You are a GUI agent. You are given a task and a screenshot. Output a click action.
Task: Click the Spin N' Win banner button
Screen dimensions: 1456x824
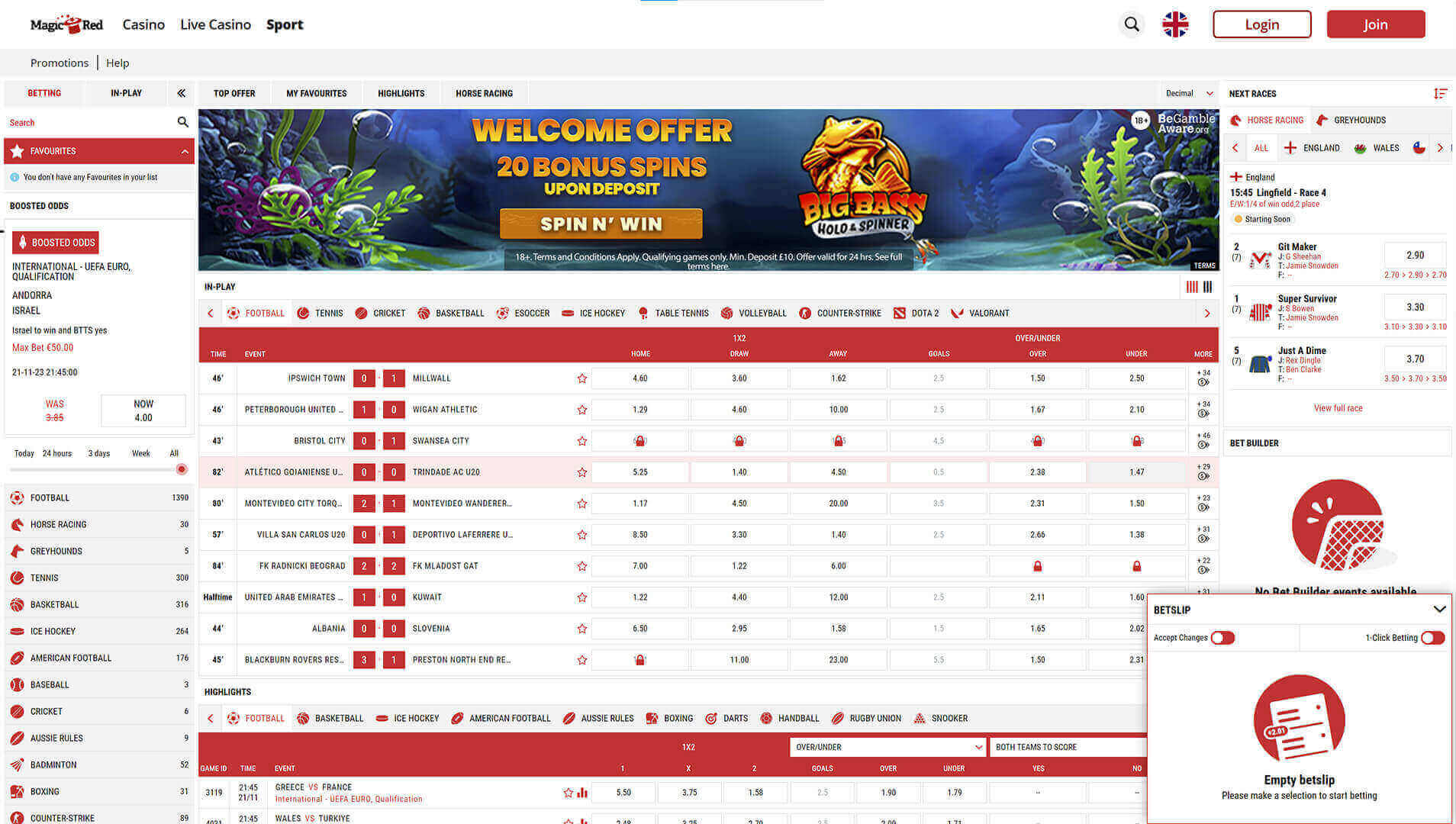click(601, 224)
